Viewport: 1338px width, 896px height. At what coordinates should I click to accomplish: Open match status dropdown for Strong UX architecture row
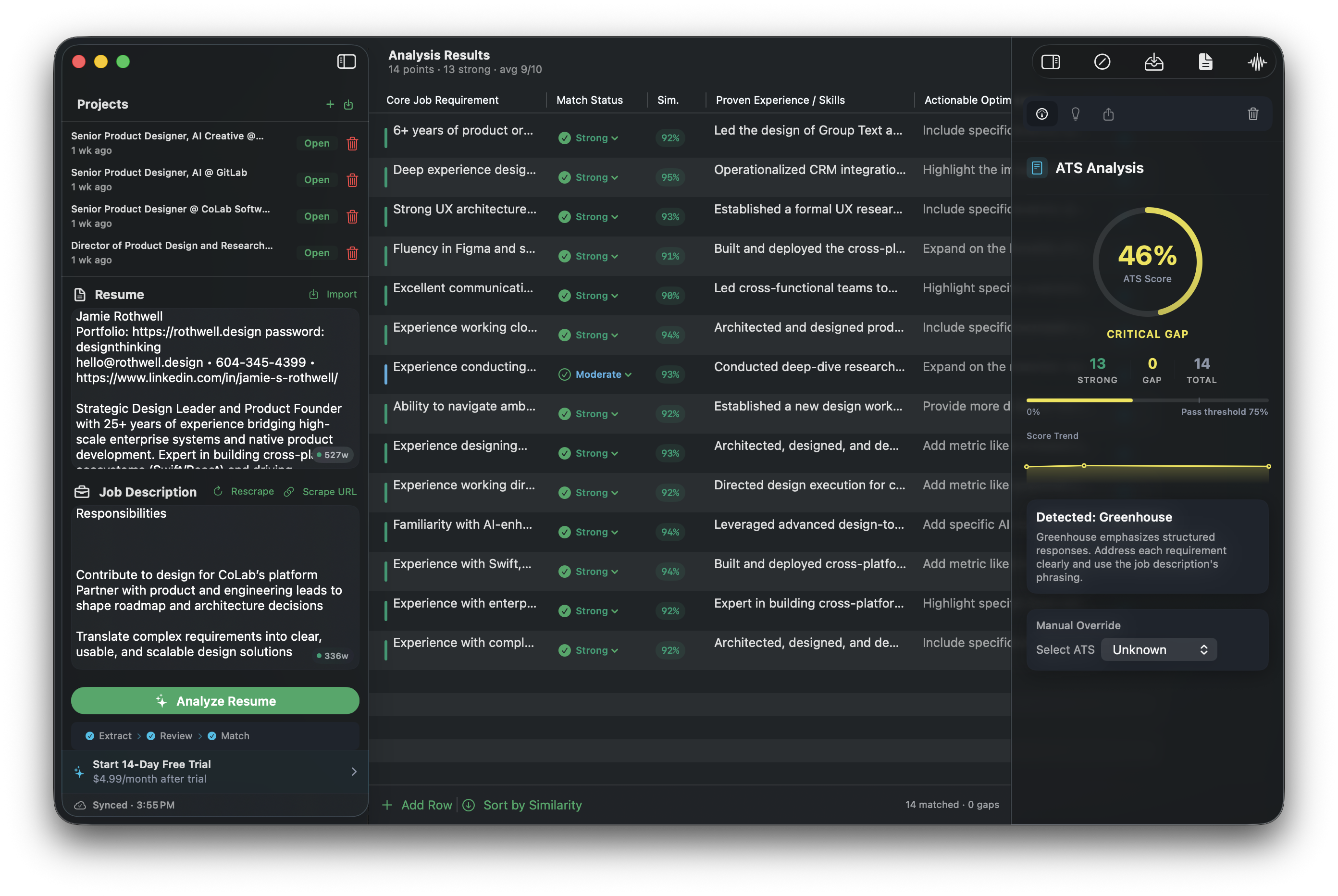(x=588, y=217)
